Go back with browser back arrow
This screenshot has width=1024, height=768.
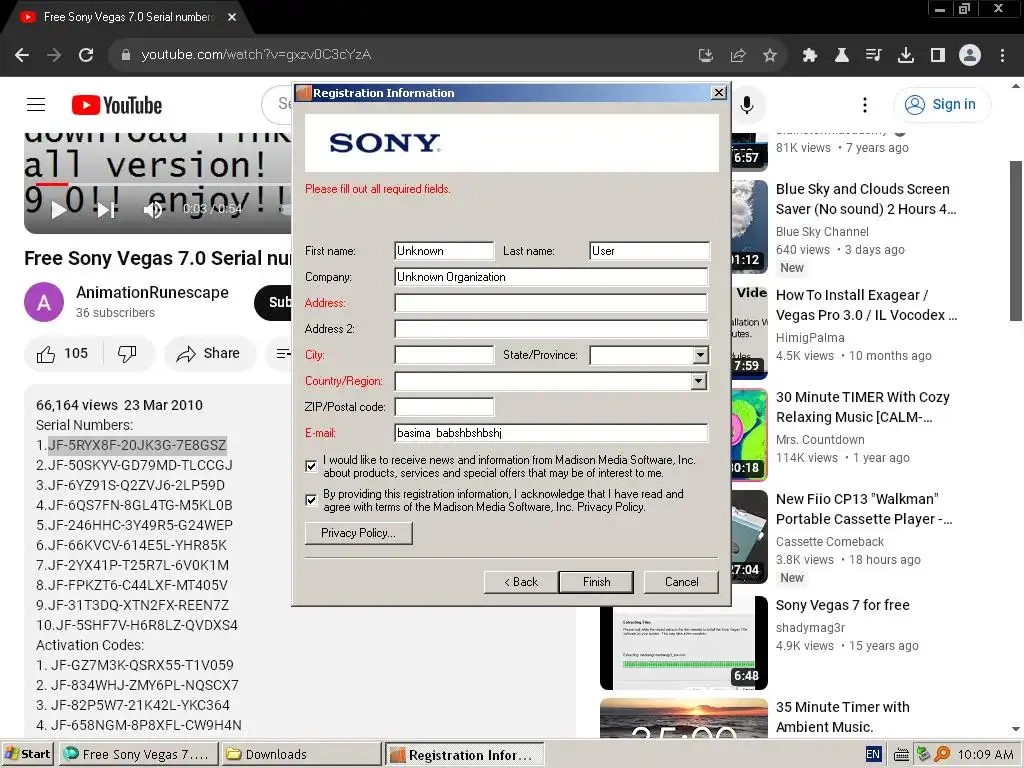pyautogui.click(x=22, y=55)
